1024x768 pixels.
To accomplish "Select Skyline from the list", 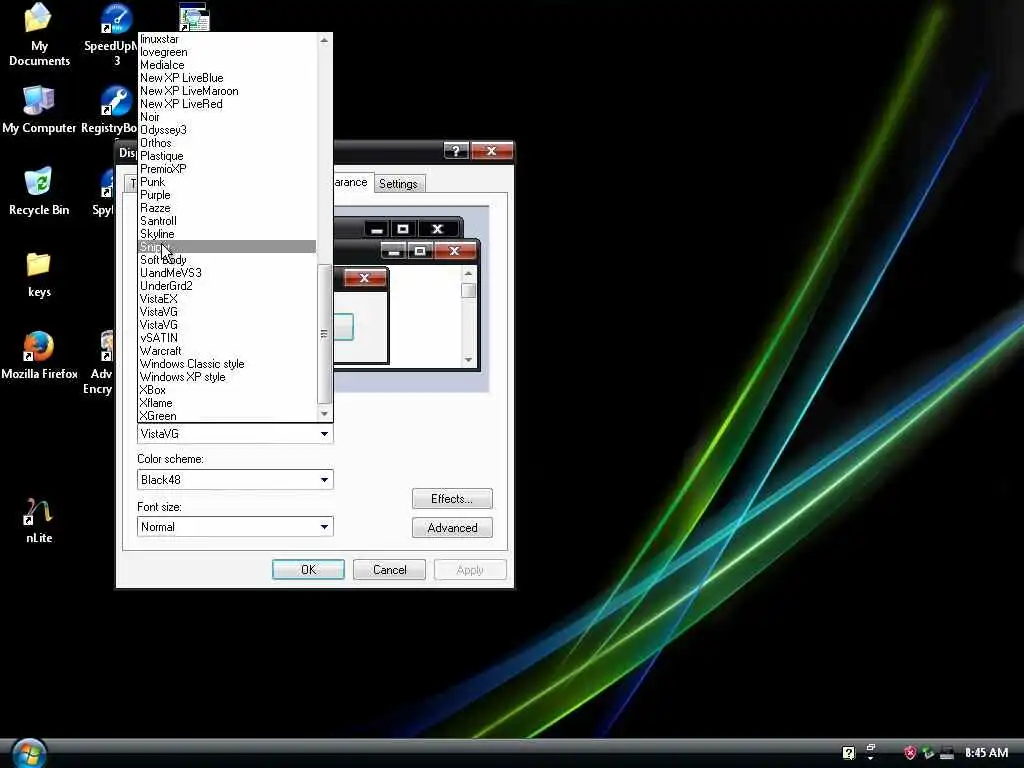I will 227,234.
